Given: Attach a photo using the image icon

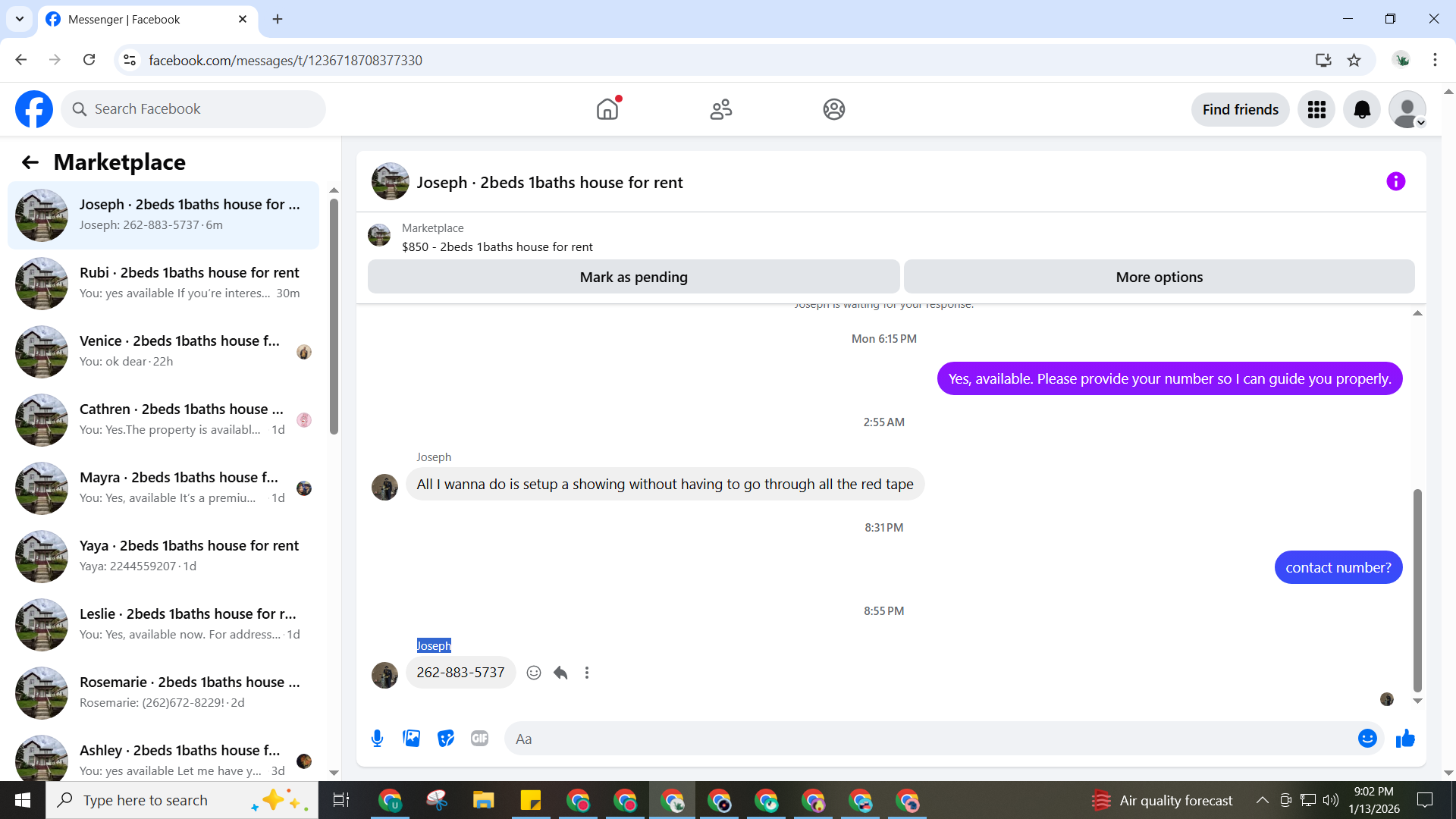Looking at the screenshot, I should coord(411,739).
